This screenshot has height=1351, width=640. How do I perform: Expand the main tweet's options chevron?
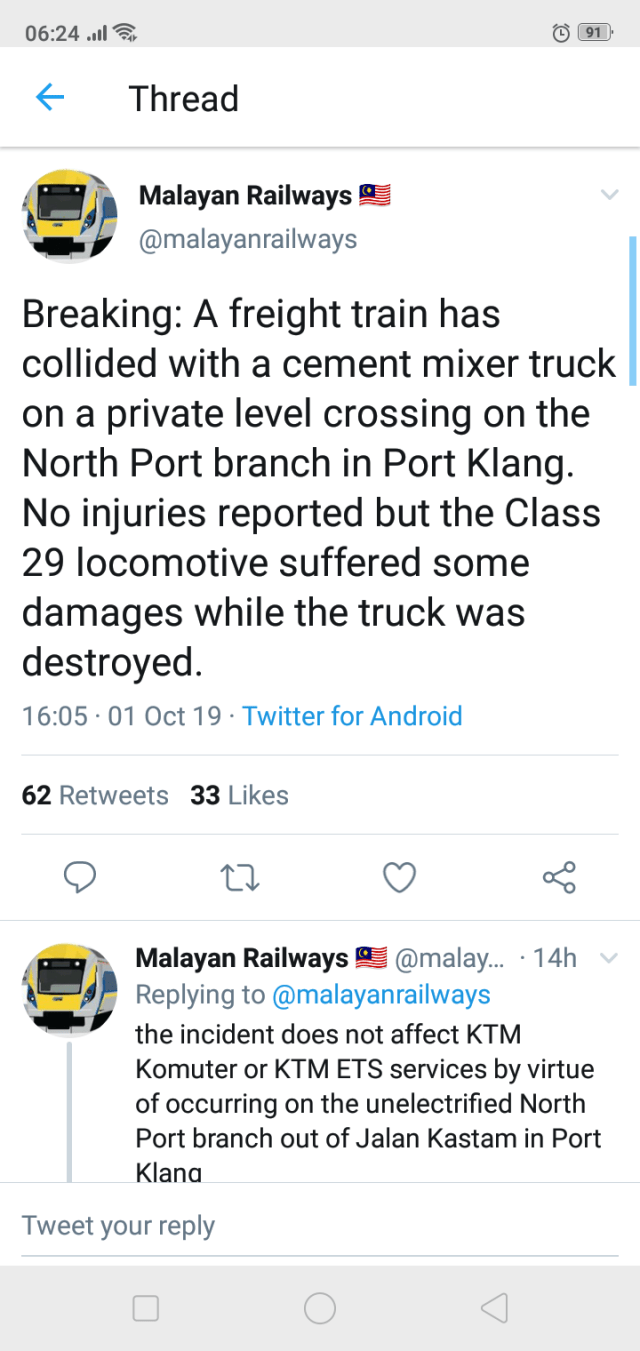(609, 195)
